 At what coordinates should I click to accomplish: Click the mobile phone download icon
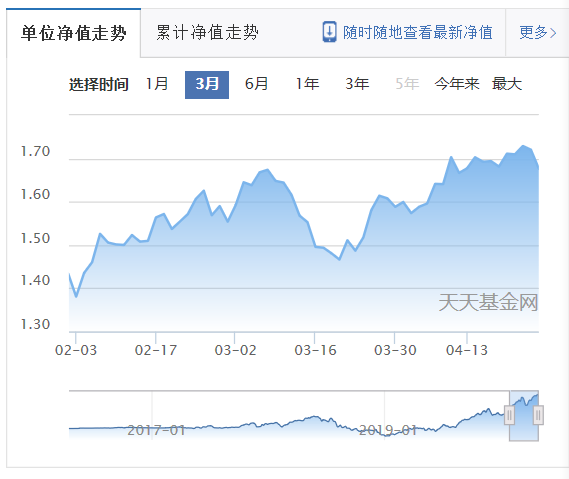(329, 32)
